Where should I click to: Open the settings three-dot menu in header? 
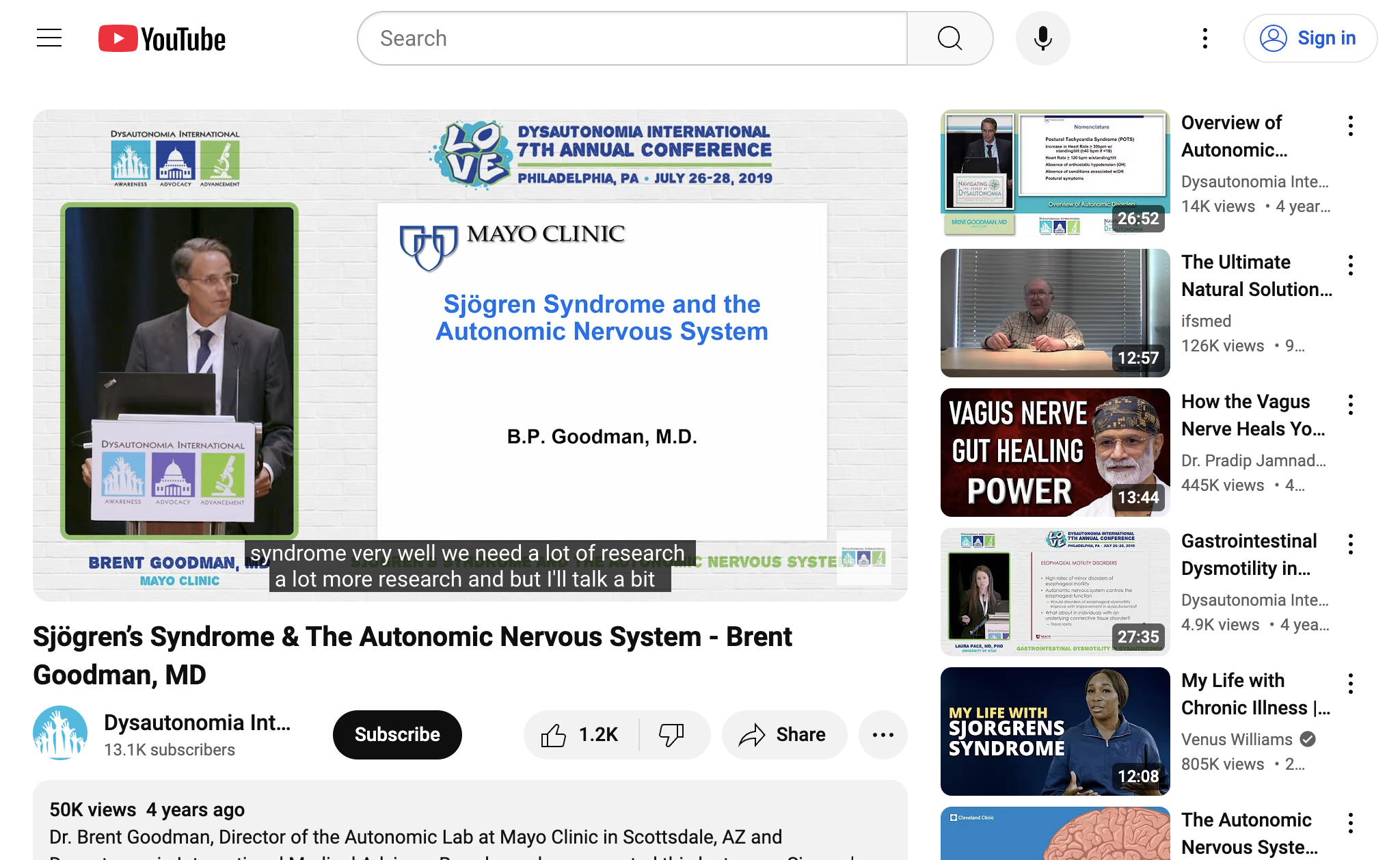point(1204,38)
